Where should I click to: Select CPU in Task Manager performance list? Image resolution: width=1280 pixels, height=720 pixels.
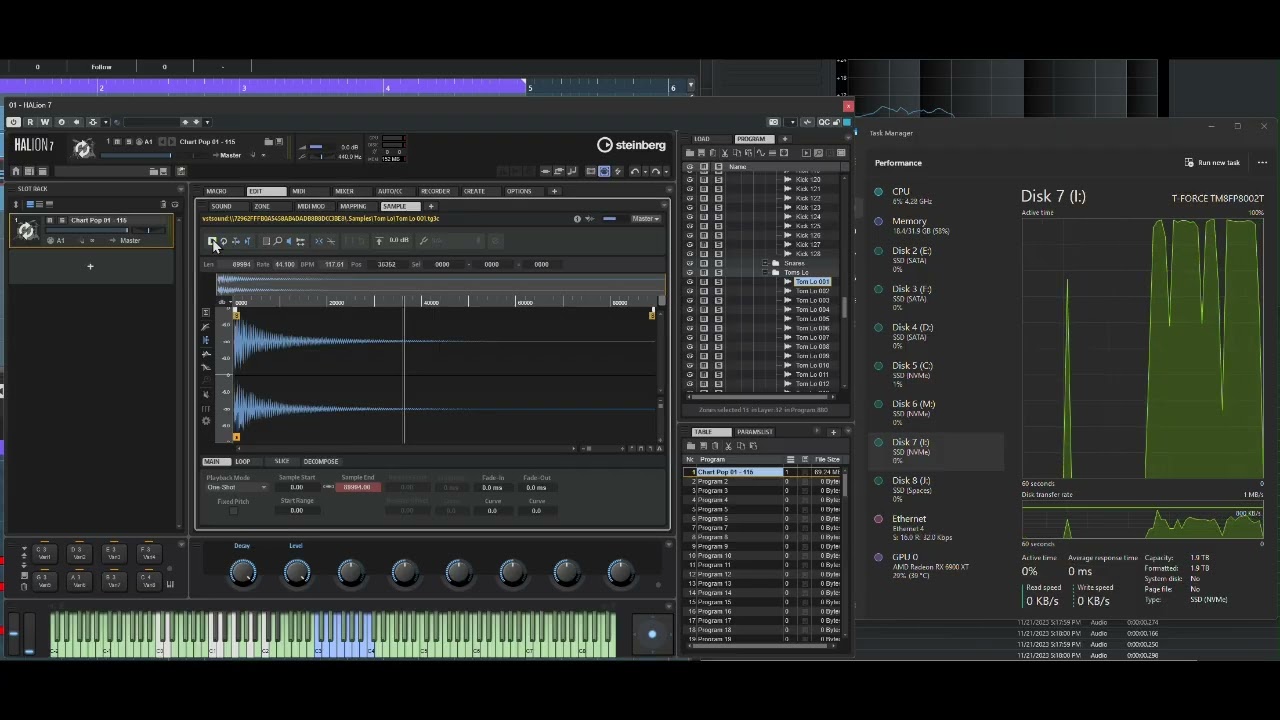tap(935, 196)
